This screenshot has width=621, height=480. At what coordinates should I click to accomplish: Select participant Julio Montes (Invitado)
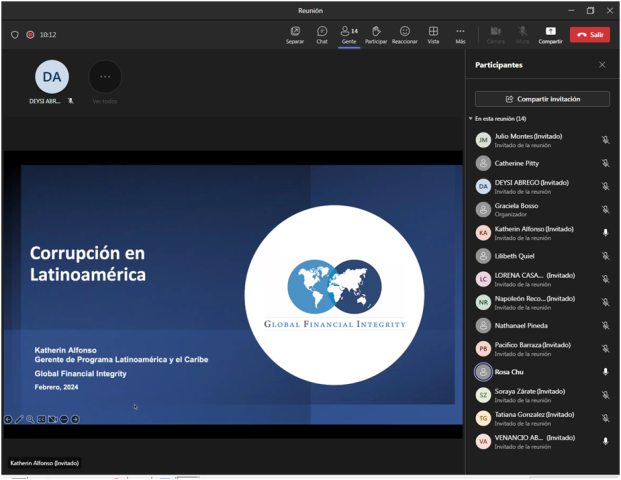[x=542, y=140]
